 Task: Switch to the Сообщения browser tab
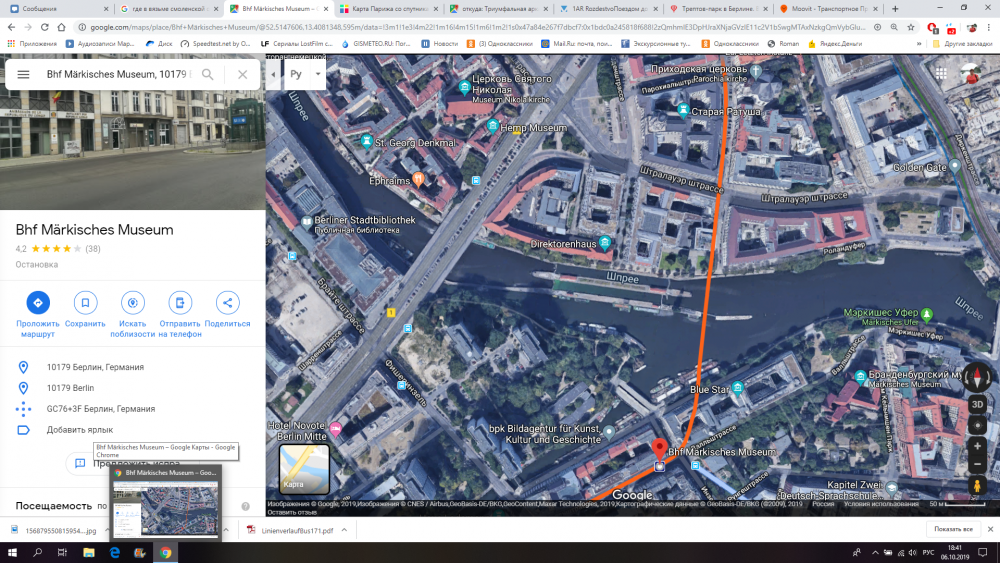click(x=50, y=9)
